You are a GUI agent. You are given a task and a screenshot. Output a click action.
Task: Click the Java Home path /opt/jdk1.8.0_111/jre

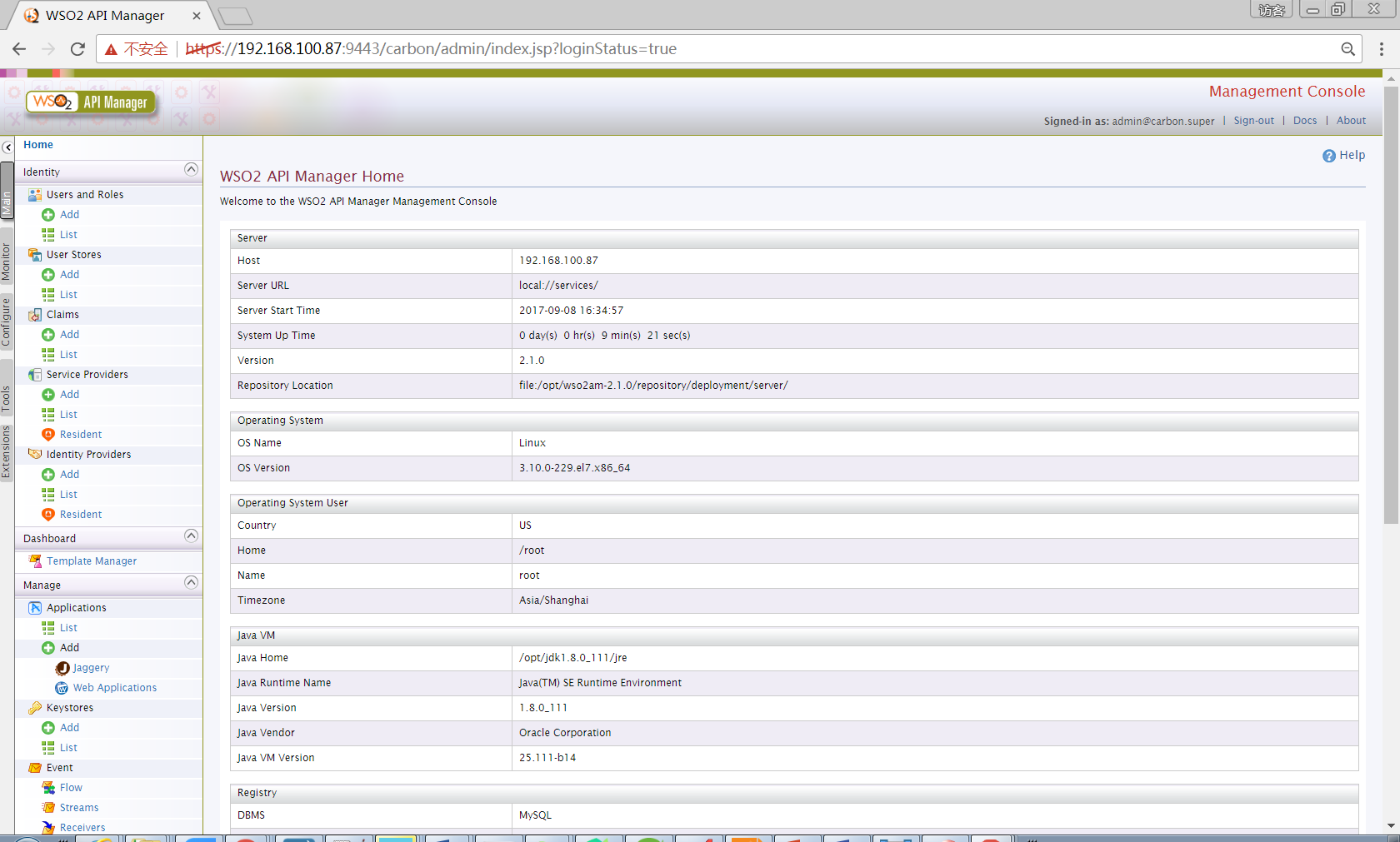572,658
